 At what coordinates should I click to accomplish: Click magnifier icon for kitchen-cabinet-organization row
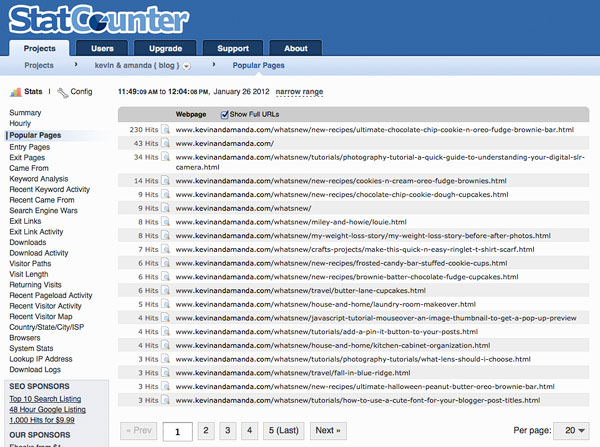pos(165,346)
